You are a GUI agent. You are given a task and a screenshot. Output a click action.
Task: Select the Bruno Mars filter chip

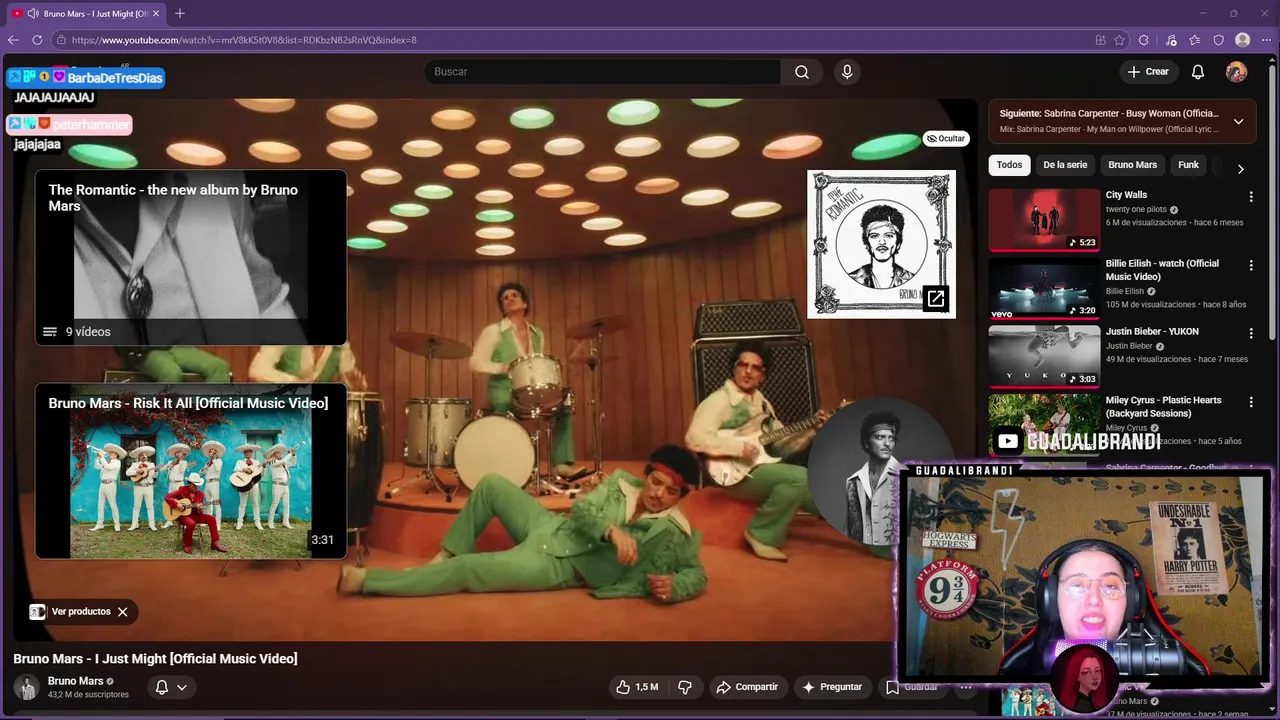1132,165
